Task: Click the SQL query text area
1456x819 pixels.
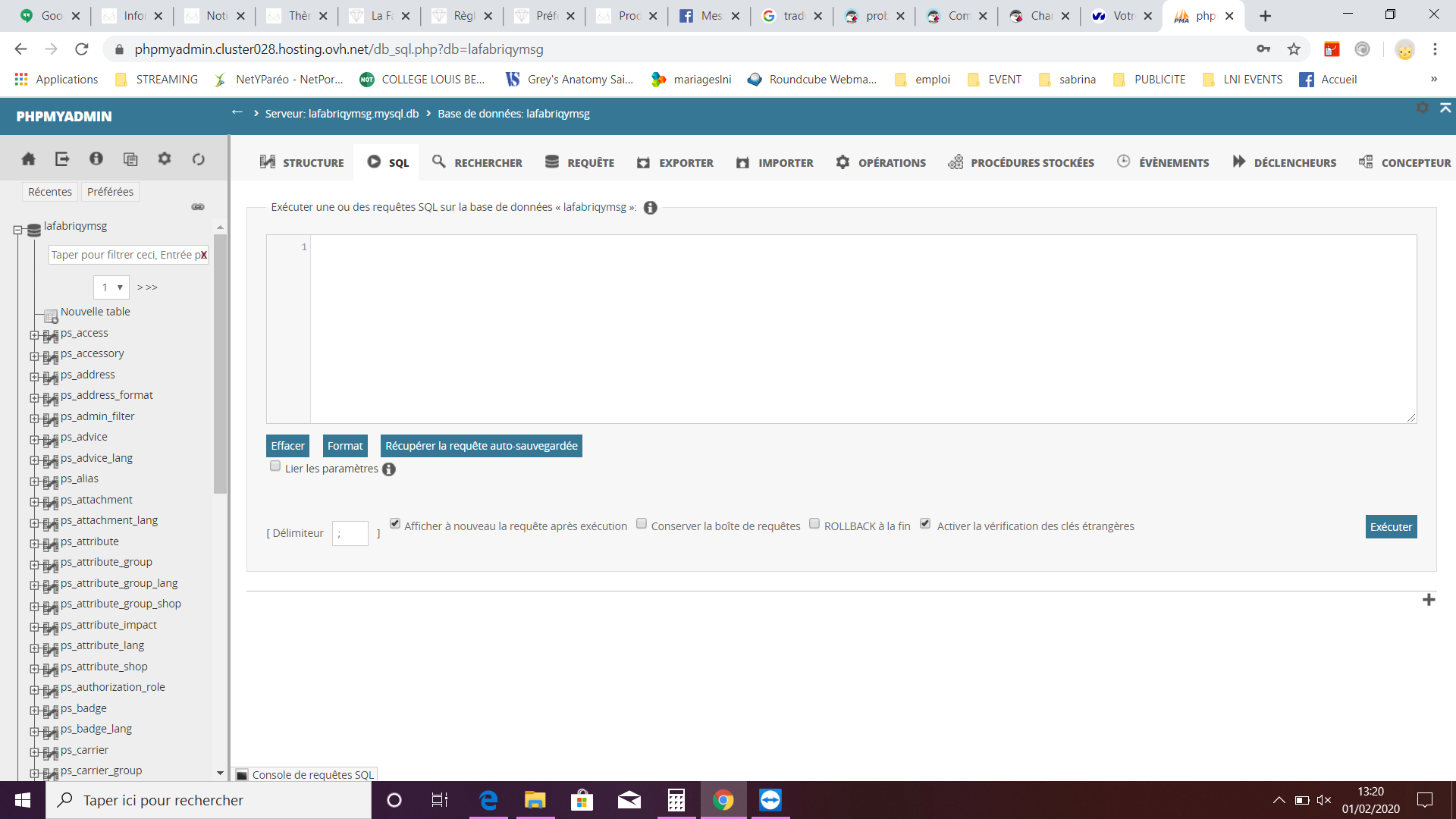Action: coord(863,329)
